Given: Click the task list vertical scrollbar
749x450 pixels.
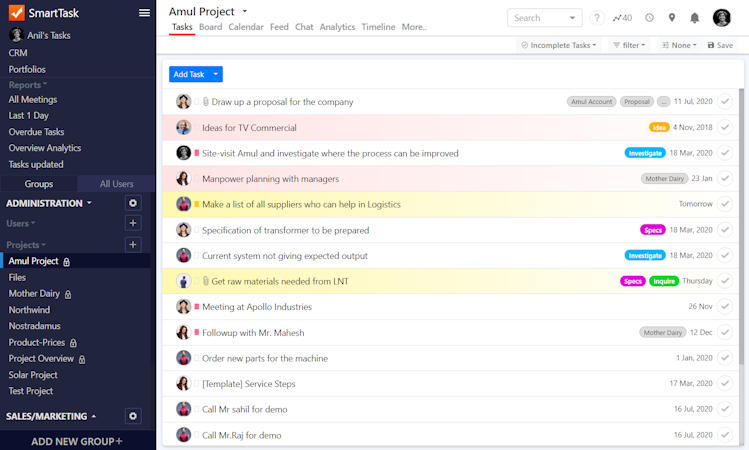Looking at the screenshot, I should coord(741,226).
